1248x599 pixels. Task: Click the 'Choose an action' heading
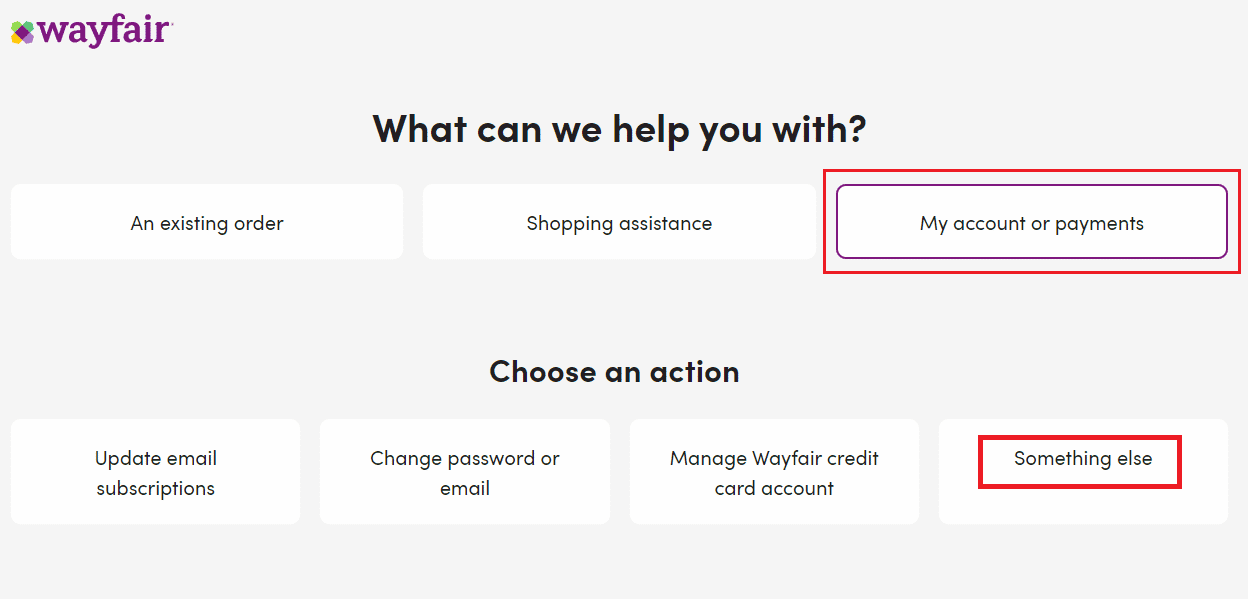pyautogui.click(x=614, y=372)
